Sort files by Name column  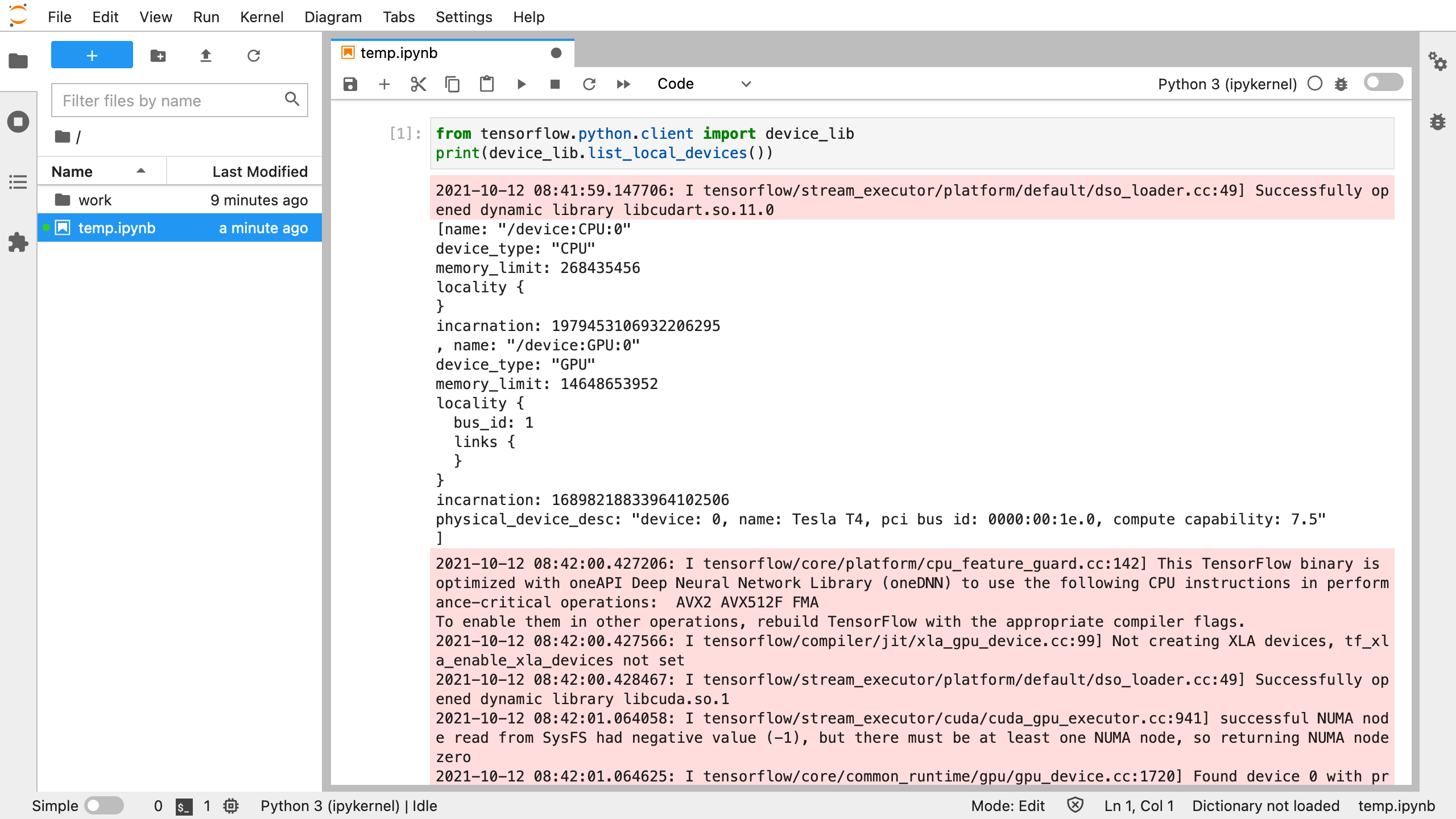(101, 171)
